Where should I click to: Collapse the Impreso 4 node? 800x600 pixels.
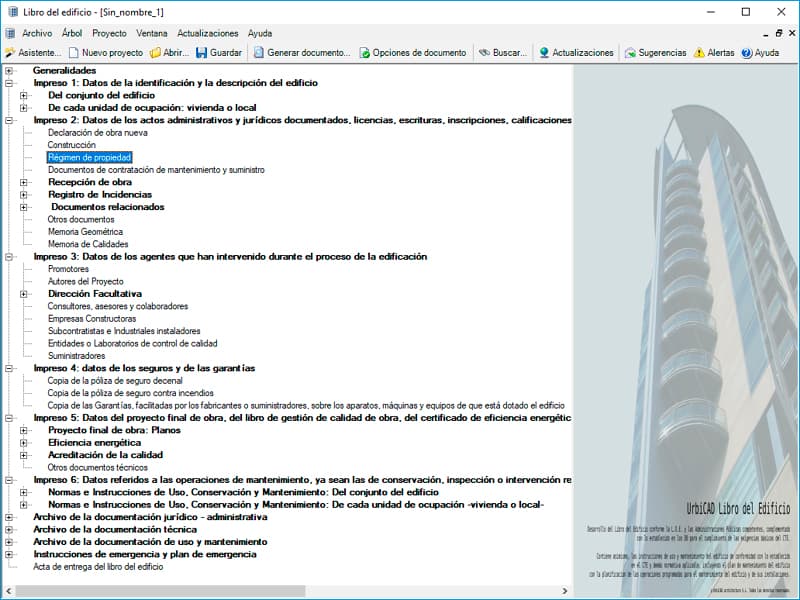pyautogui.click(x=9, y=368)
